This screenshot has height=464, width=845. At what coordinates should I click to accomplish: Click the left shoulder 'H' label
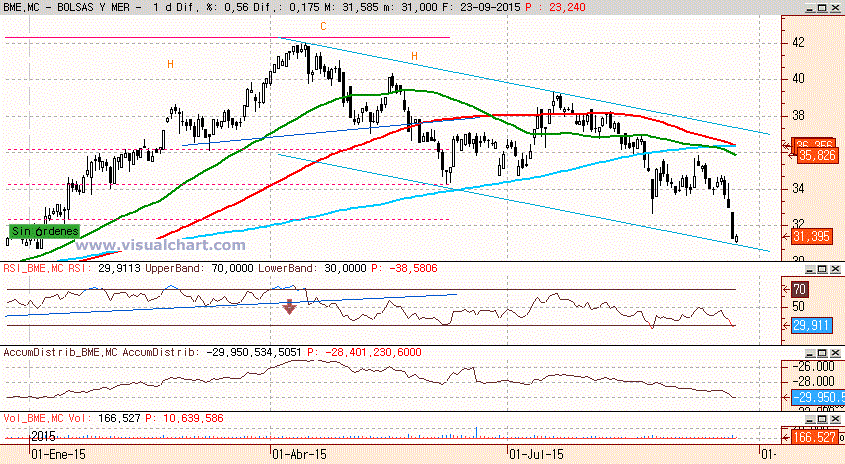click(x=170, y=65)
